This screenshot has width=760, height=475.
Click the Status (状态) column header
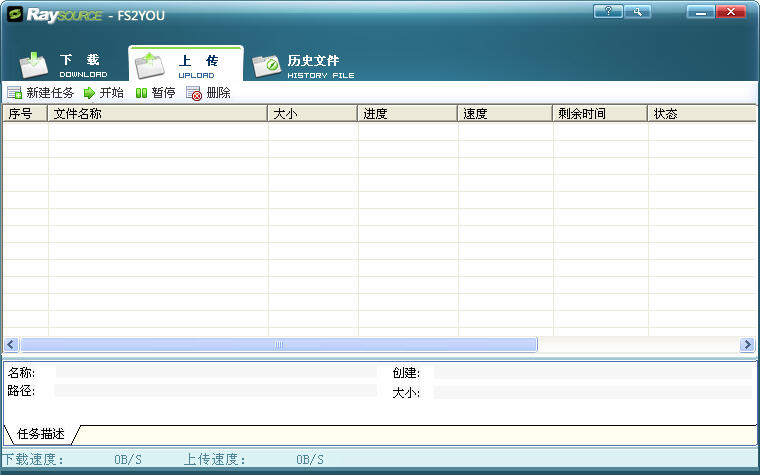(700, 114)
